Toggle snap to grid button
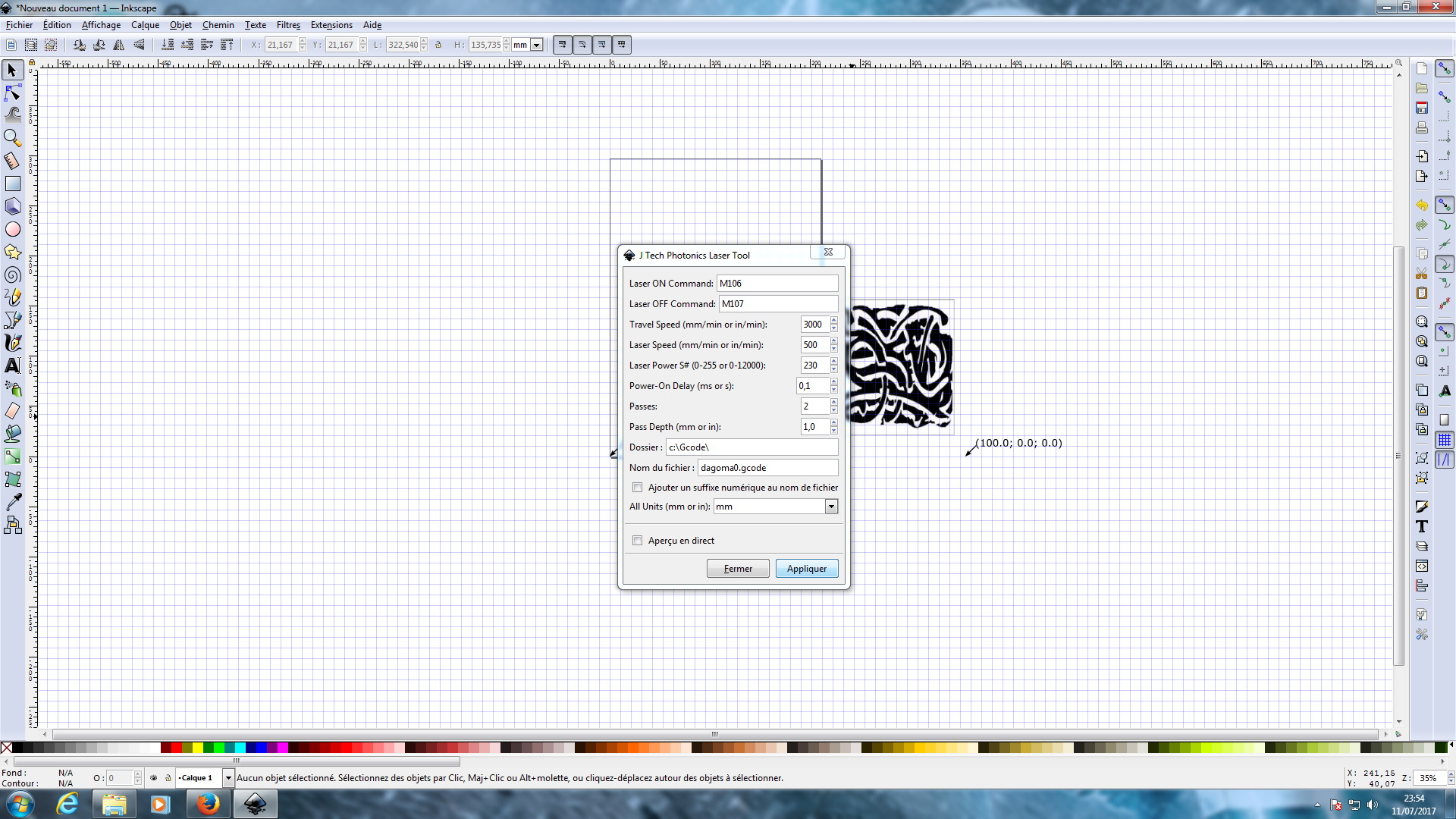The image size is (1456, 819). (x=1445, y=440)
